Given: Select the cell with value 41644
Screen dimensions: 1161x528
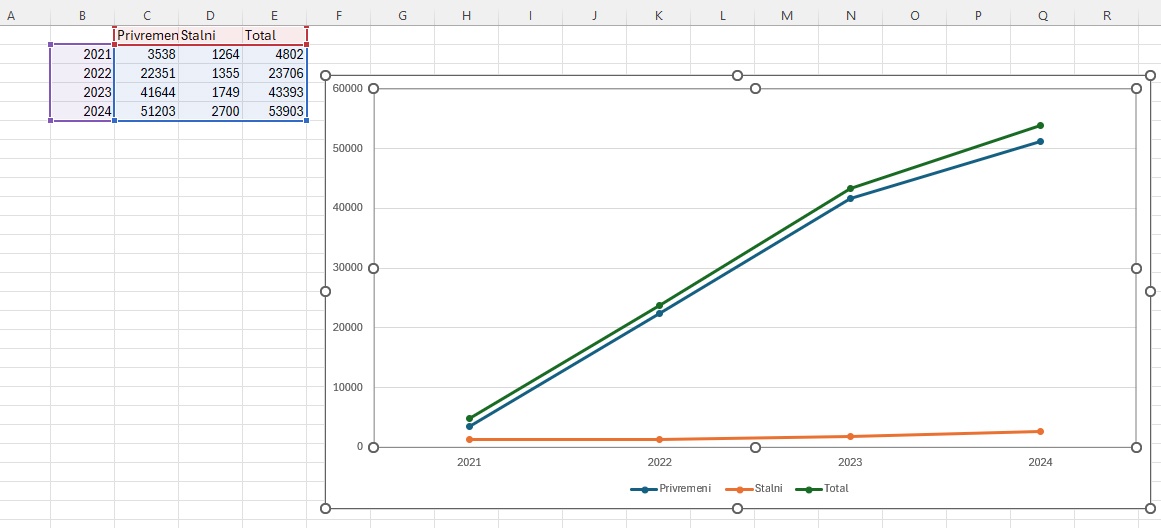Looking at the screenshot, I should [x=147, y=92].
